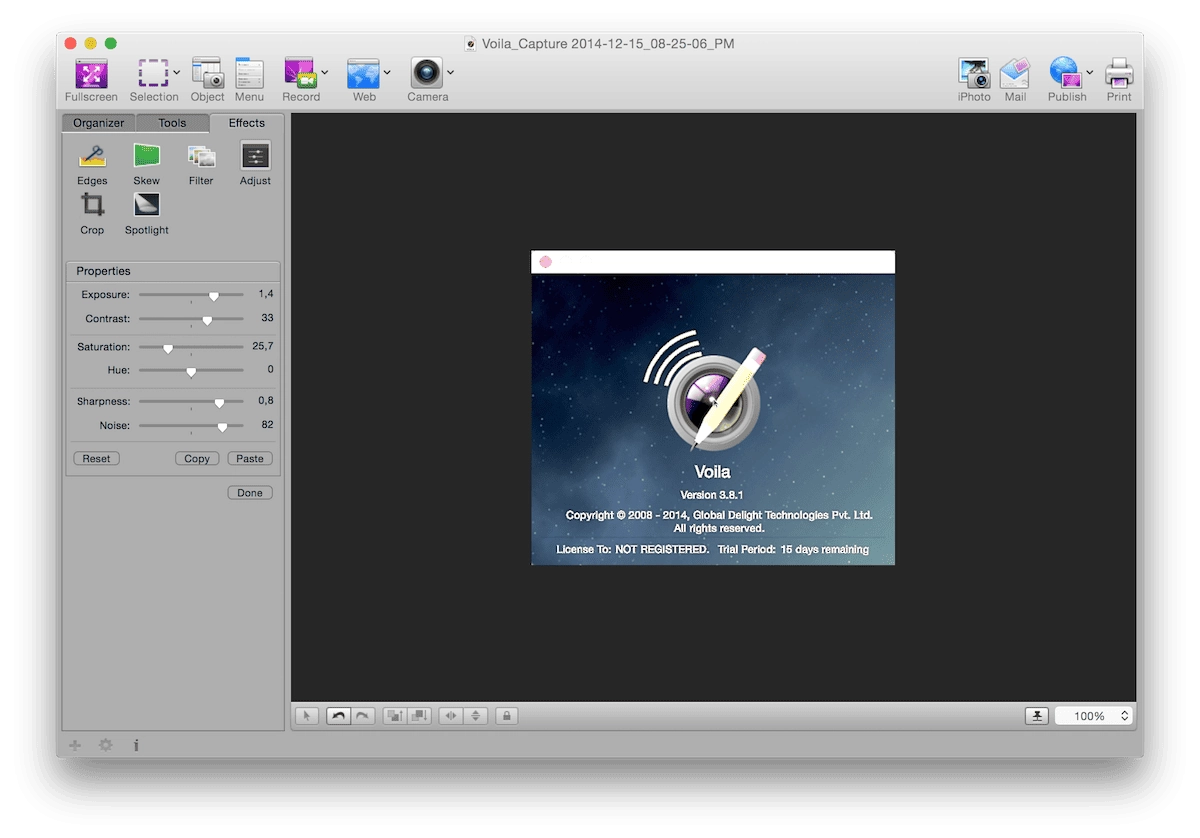This screenshot has height=838, width=1200.
Task: Reset the adjustment properties
Action: (x=96, y=458)
